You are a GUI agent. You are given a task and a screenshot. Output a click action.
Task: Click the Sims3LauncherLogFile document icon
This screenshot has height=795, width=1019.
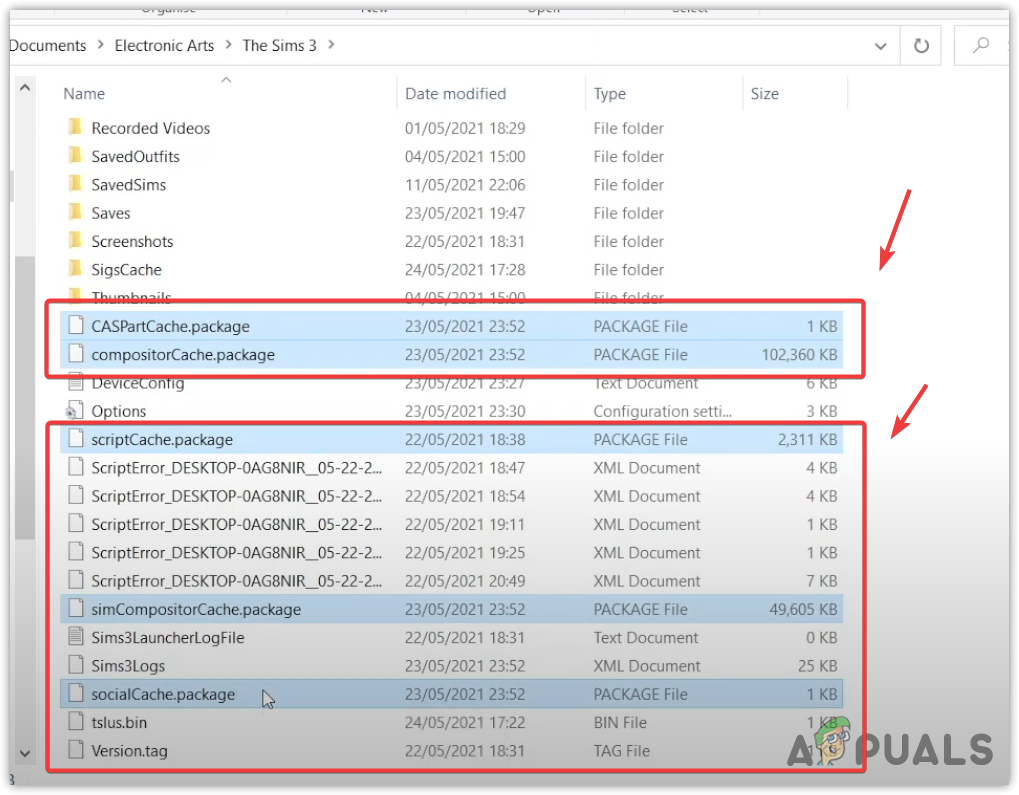[76, 637]
